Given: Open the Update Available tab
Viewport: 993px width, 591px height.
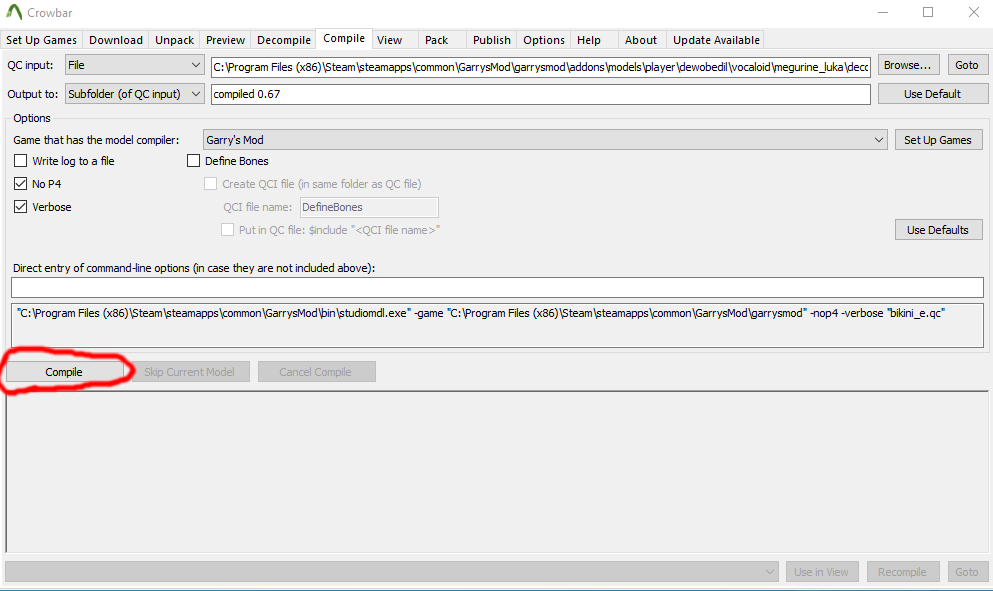Looking at the screenshot, I should coord(716,40).
